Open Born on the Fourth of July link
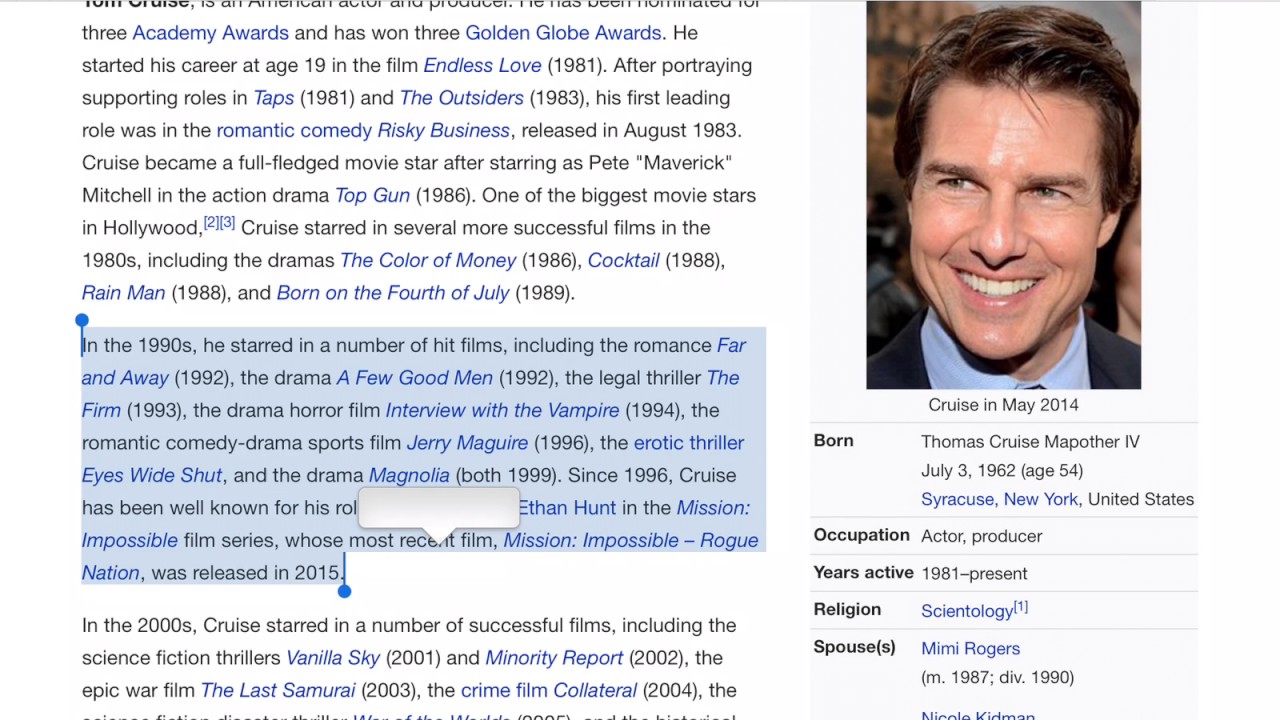This screenshot has width=1280, height=720. click(393, 293)
